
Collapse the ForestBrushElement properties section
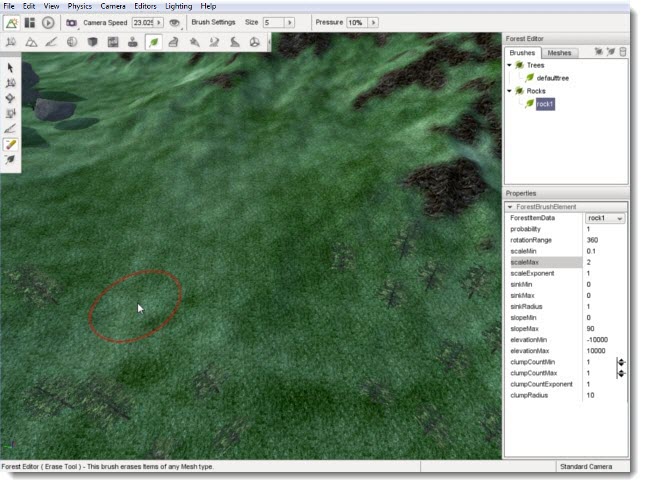pyautogui.click(x=510, y=206)
